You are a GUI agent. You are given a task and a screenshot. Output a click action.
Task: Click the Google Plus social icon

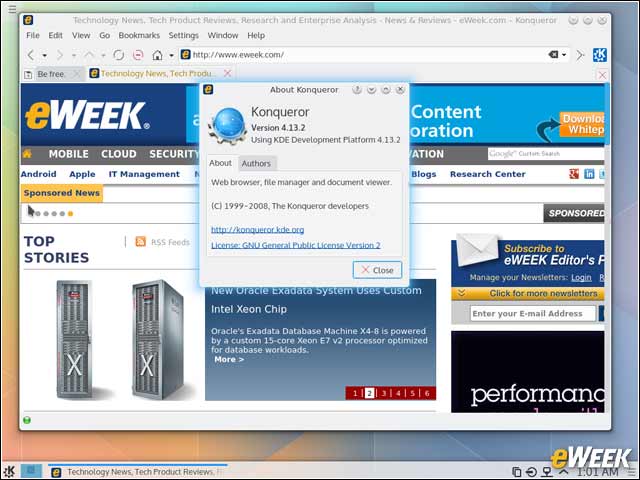pyautogui.click(x=574, y=174)
